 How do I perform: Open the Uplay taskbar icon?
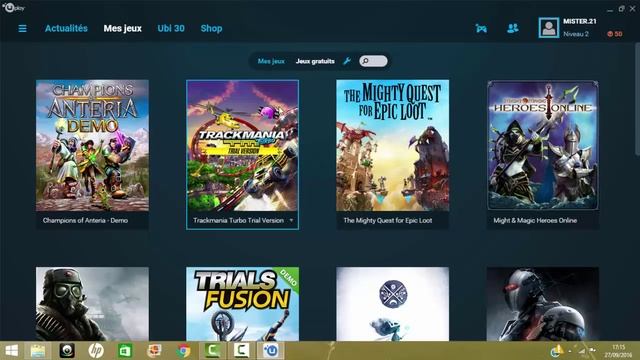click(271, 351)
